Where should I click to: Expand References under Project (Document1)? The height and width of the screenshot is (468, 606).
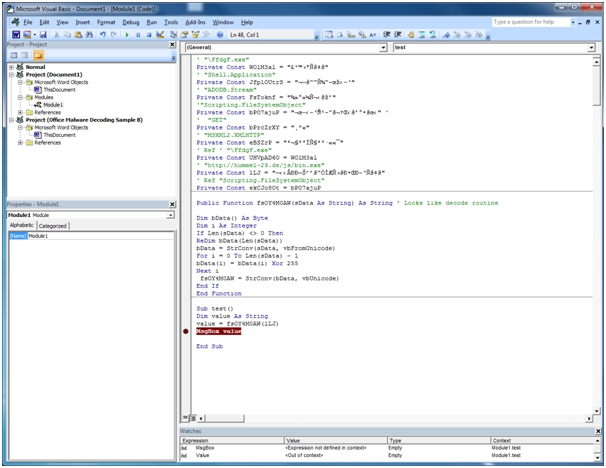[x=20, y=112]
